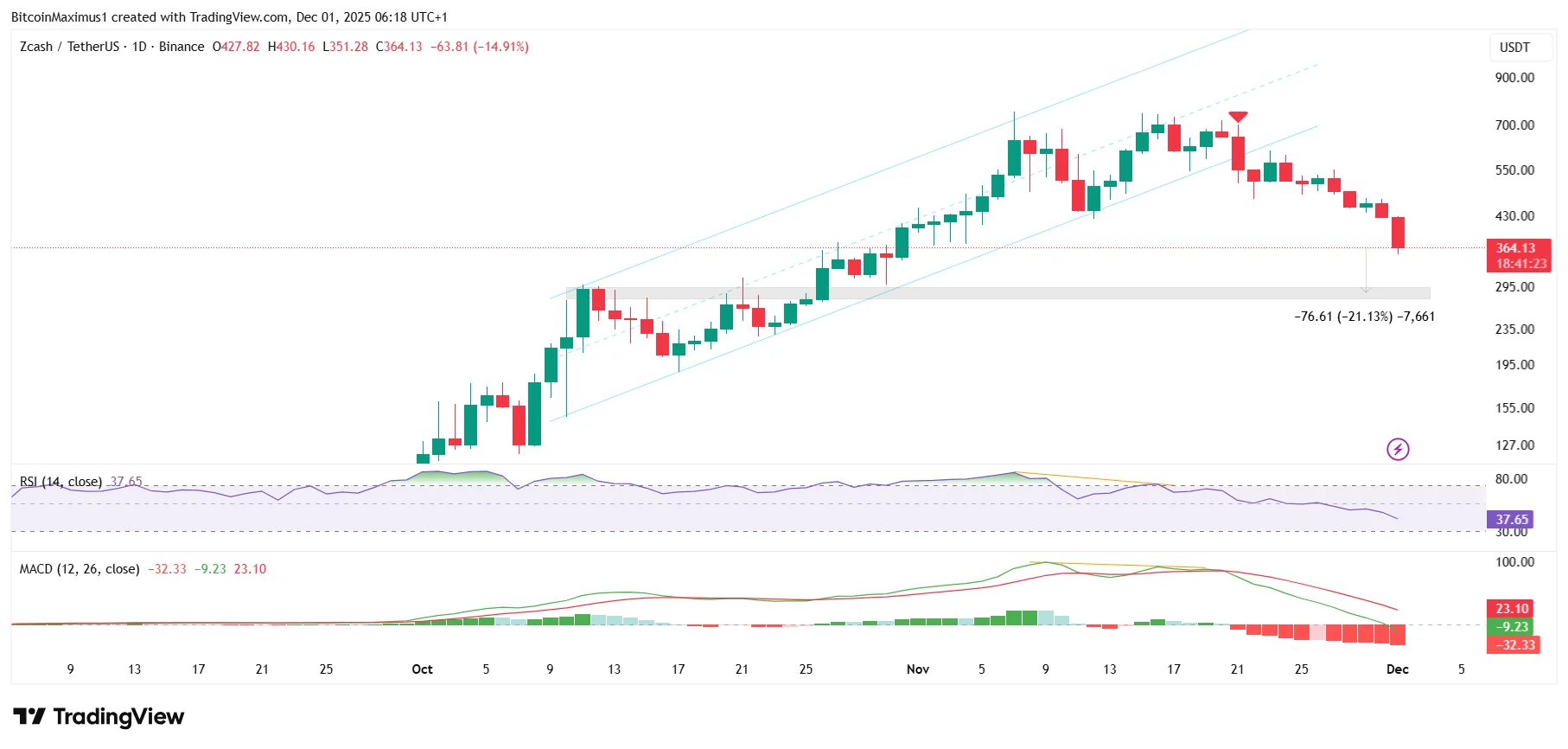Click the 430.00 price axis label
The image size is (1568, 749).
[1515, 216]
